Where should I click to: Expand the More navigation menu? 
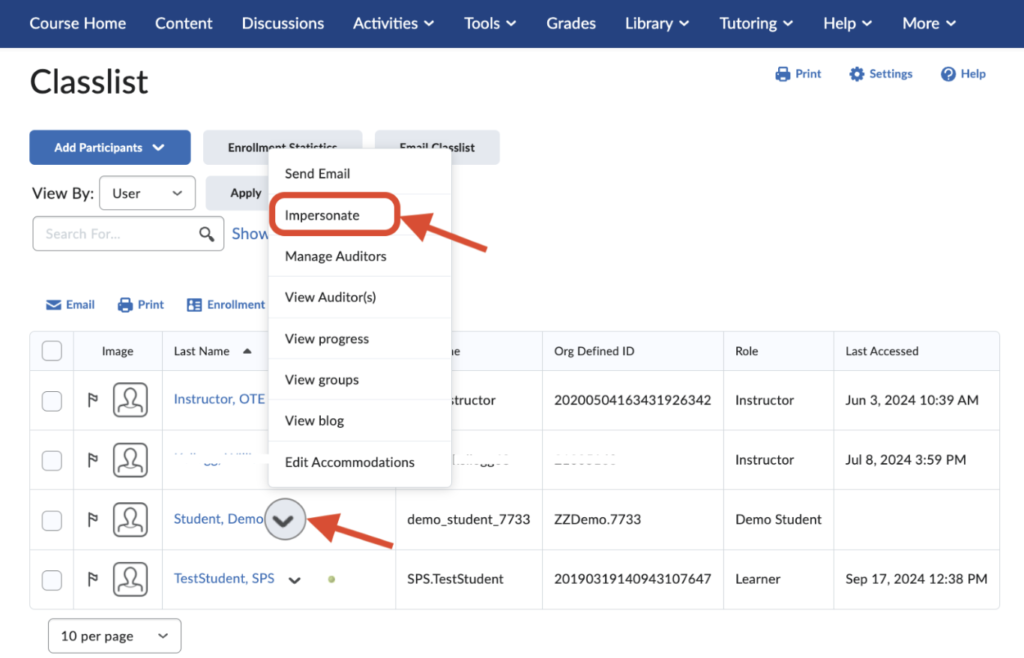pyautogui.click(x=929, y=24)
